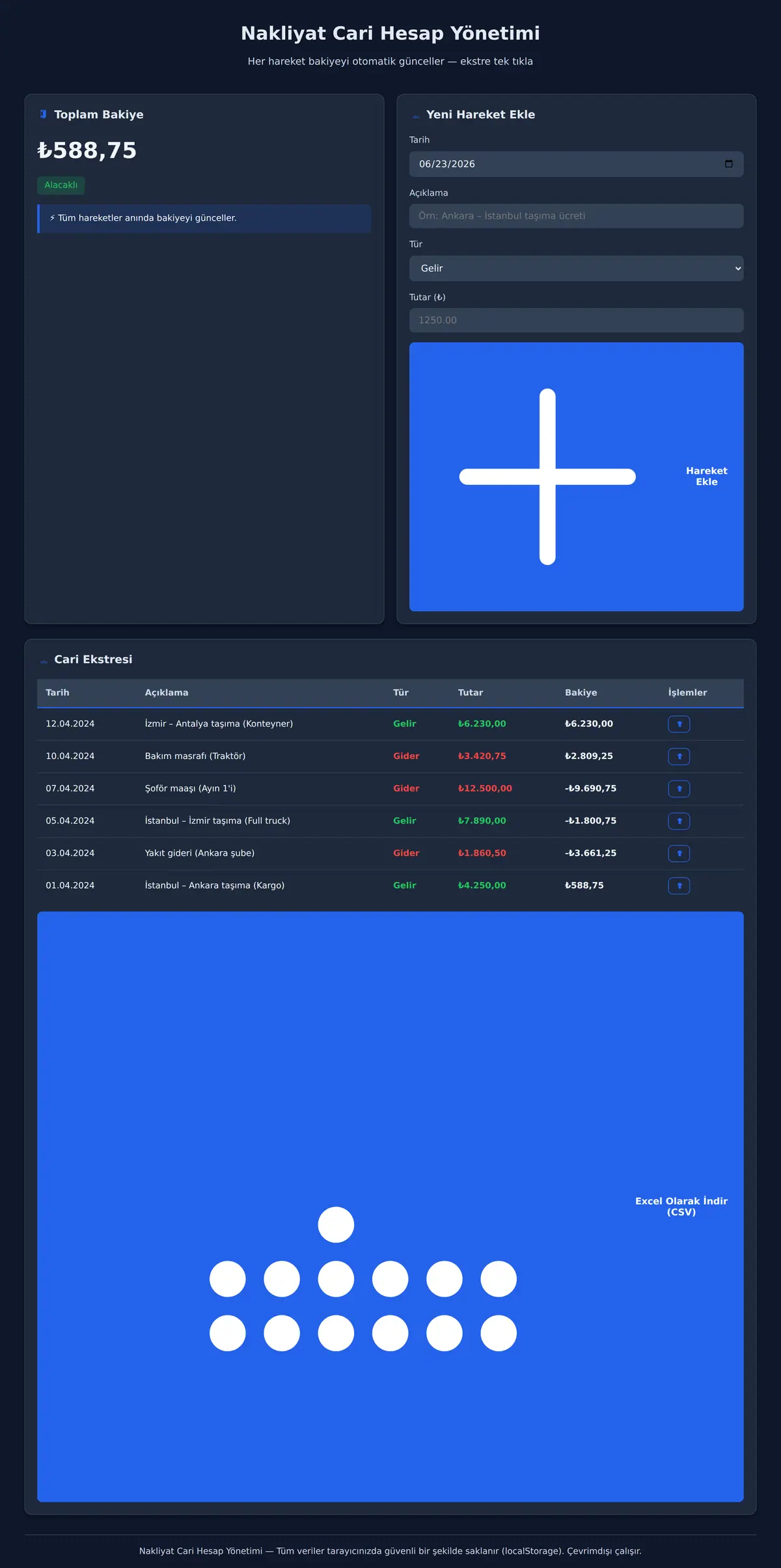Image resolution: width=781 pixels, height=1568 pixels.
Task: Click the total balance ₺588,75 in Toplam Bakiye
Action: [x=87, y=150]
